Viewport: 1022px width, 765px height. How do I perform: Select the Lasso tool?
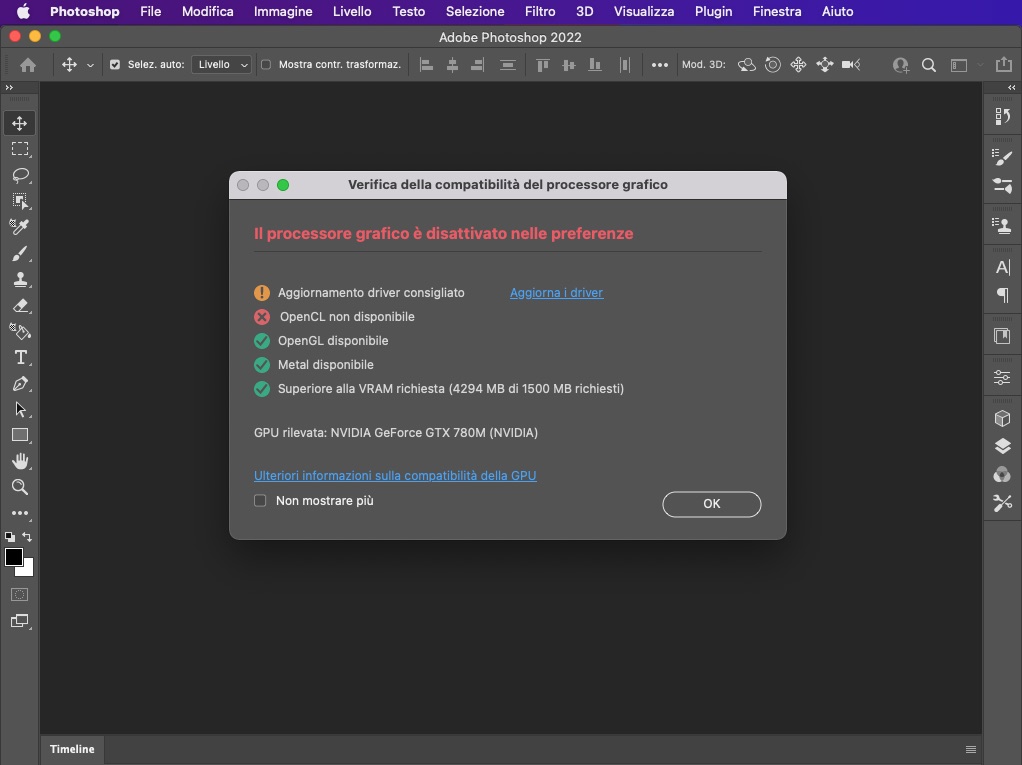(x=20, y=175)
